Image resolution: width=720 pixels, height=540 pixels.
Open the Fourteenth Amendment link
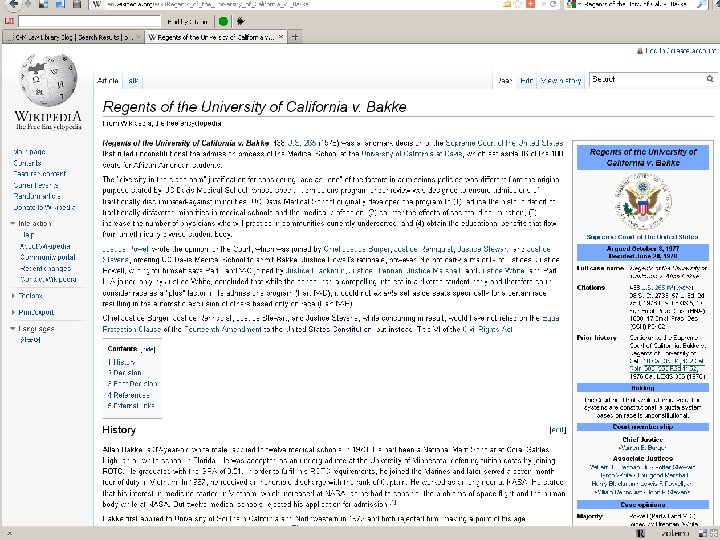[223, 329]
